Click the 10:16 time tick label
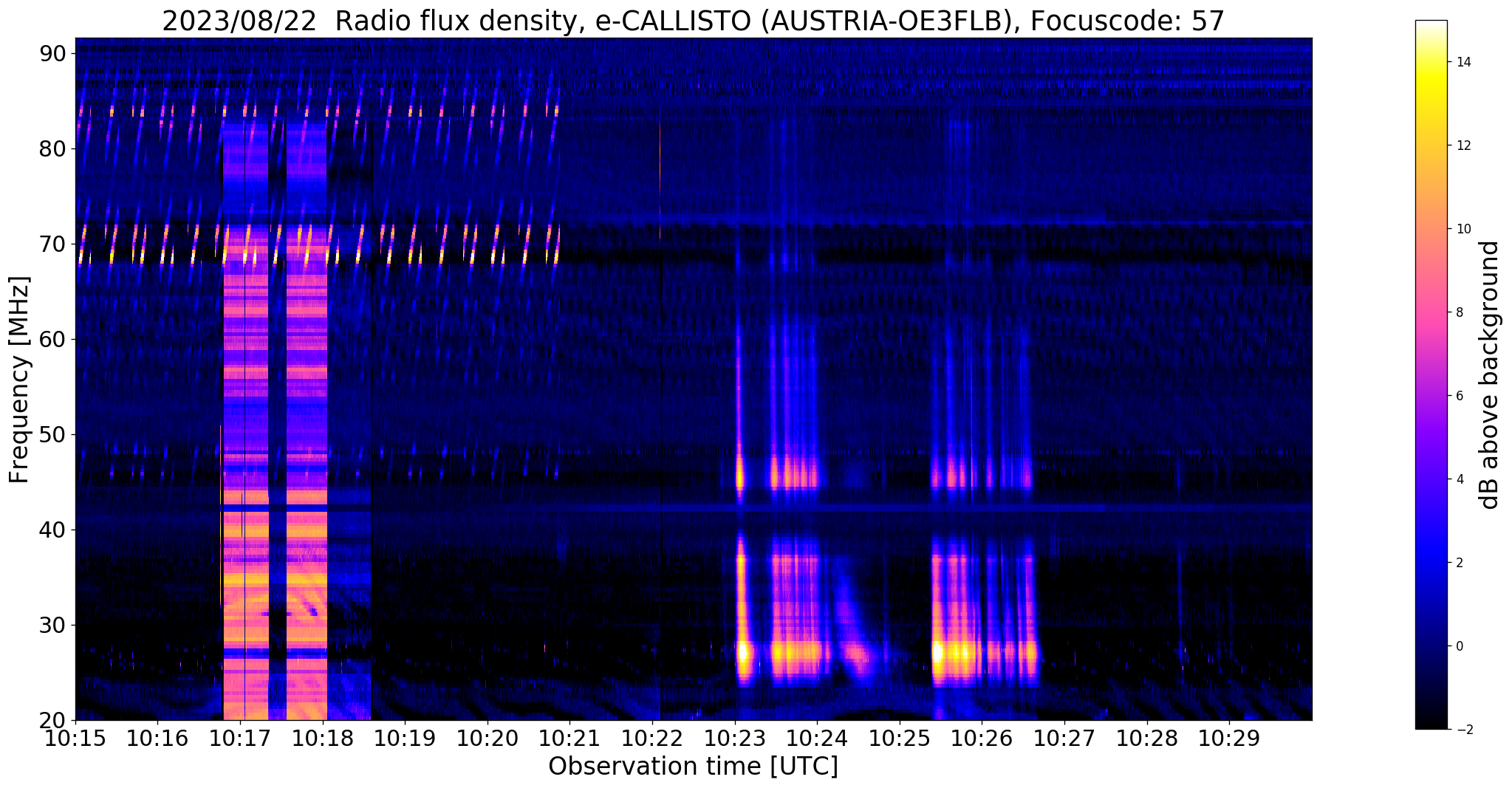The image size is (1512, 788). (158, 739)
